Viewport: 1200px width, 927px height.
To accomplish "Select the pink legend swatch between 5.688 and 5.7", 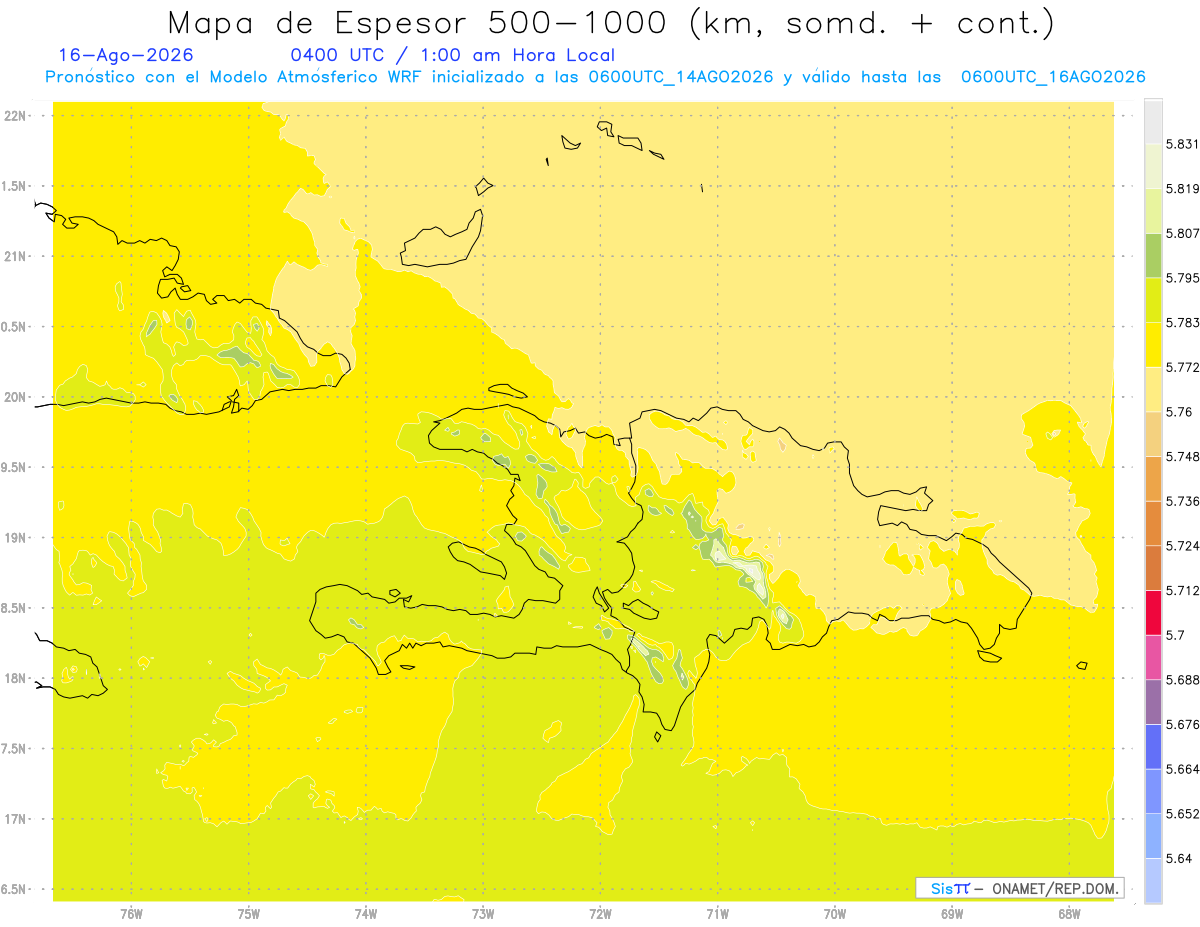I will tap(1153, 657).
